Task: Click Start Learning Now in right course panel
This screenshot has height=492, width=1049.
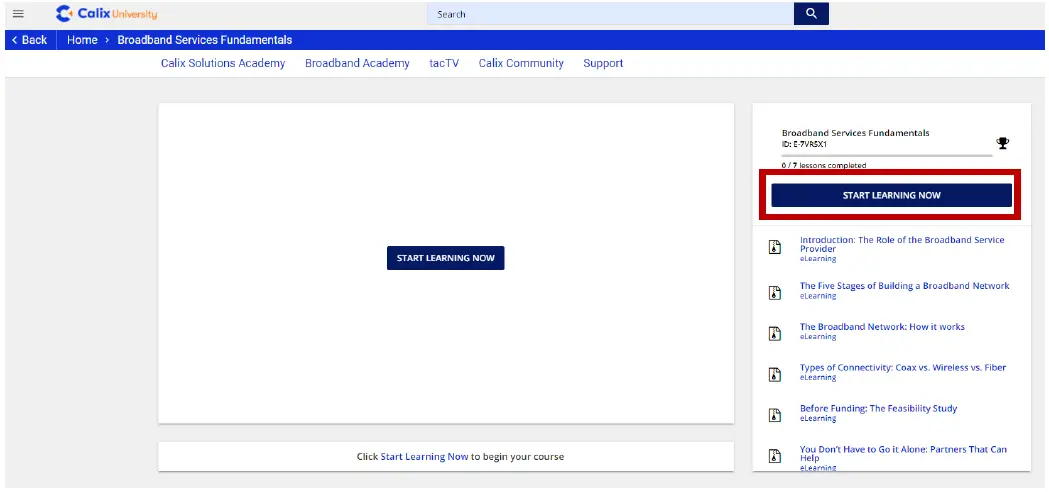Action: coord(891,195)
